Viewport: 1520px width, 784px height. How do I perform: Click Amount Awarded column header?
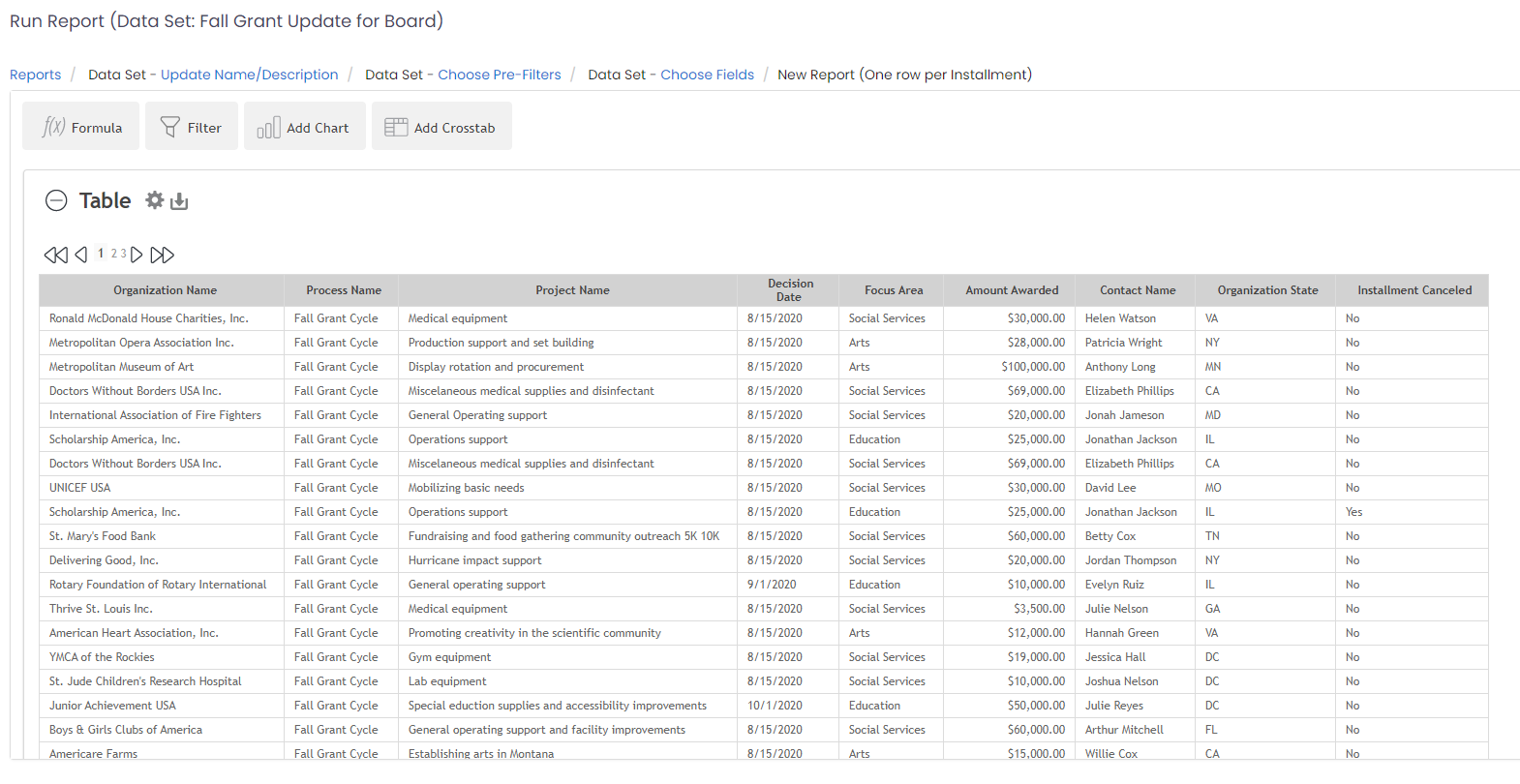pos(1009,290)
